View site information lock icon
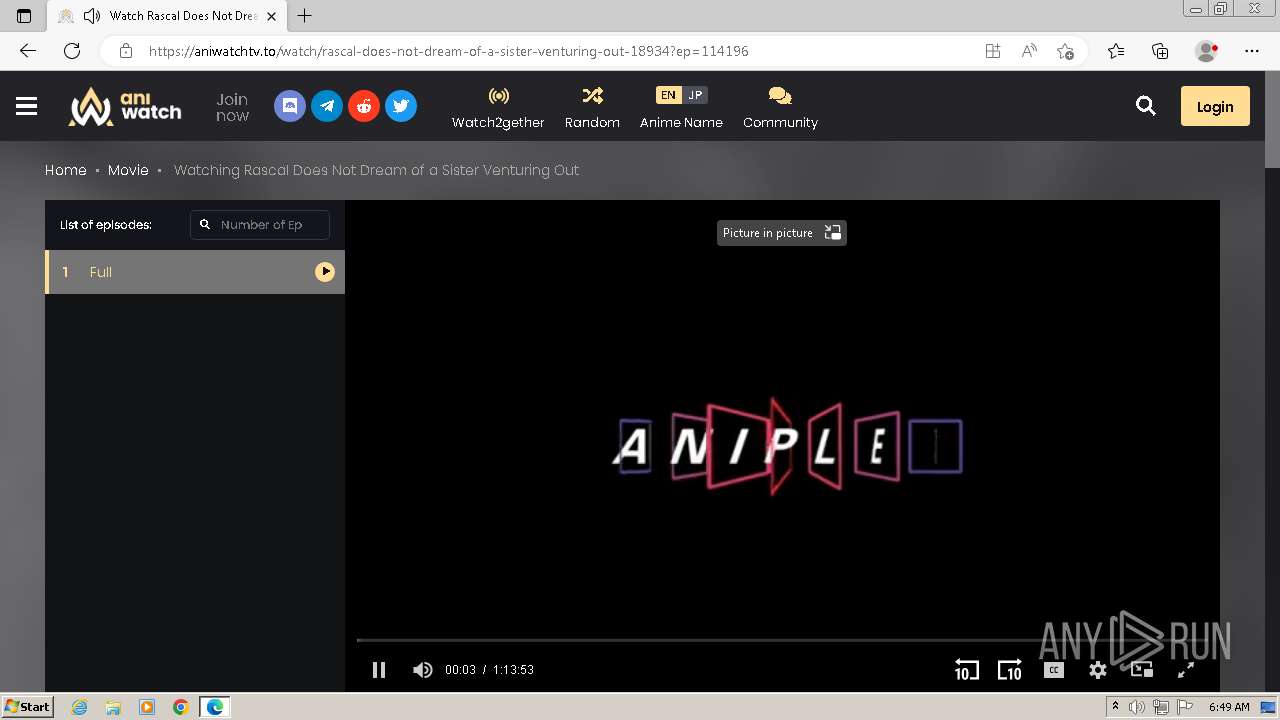 coord(125,51)
